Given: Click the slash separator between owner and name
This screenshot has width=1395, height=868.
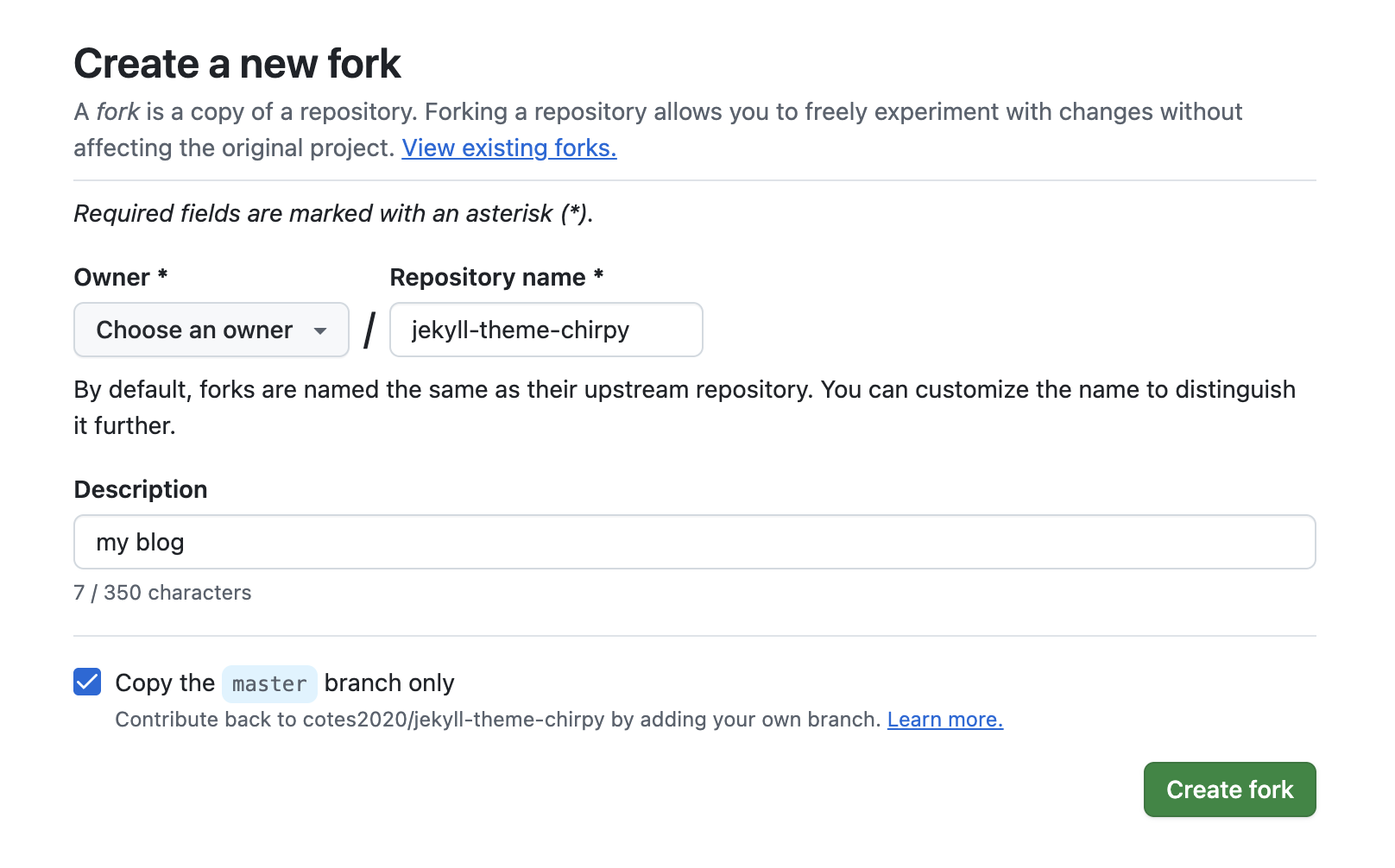Looking at the screenshot, I should (369, 330).
